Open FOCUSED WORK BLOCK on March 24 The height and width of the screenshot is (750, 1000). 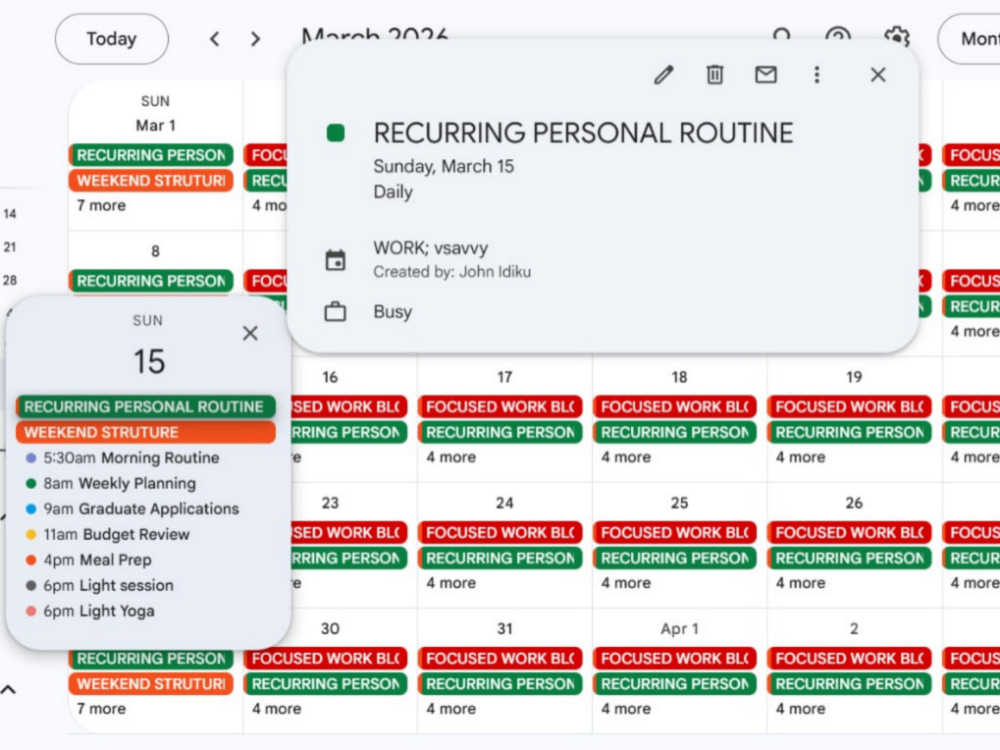[x=500, y=533]
